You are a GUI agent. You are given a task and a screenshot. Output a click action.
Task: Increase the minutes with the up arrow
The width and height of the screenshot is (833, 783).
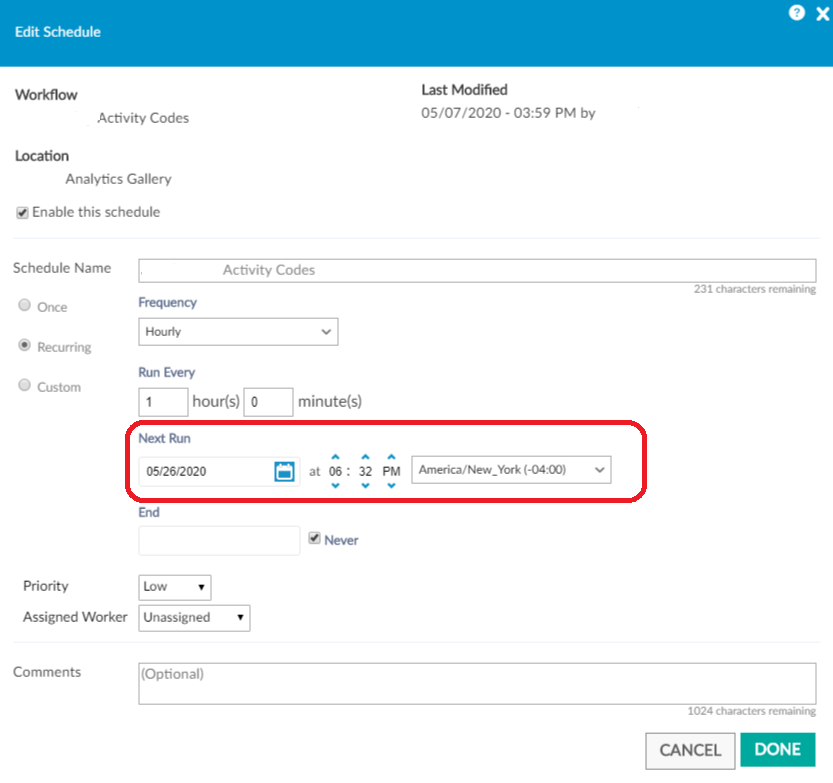click(x=364, y=457)
